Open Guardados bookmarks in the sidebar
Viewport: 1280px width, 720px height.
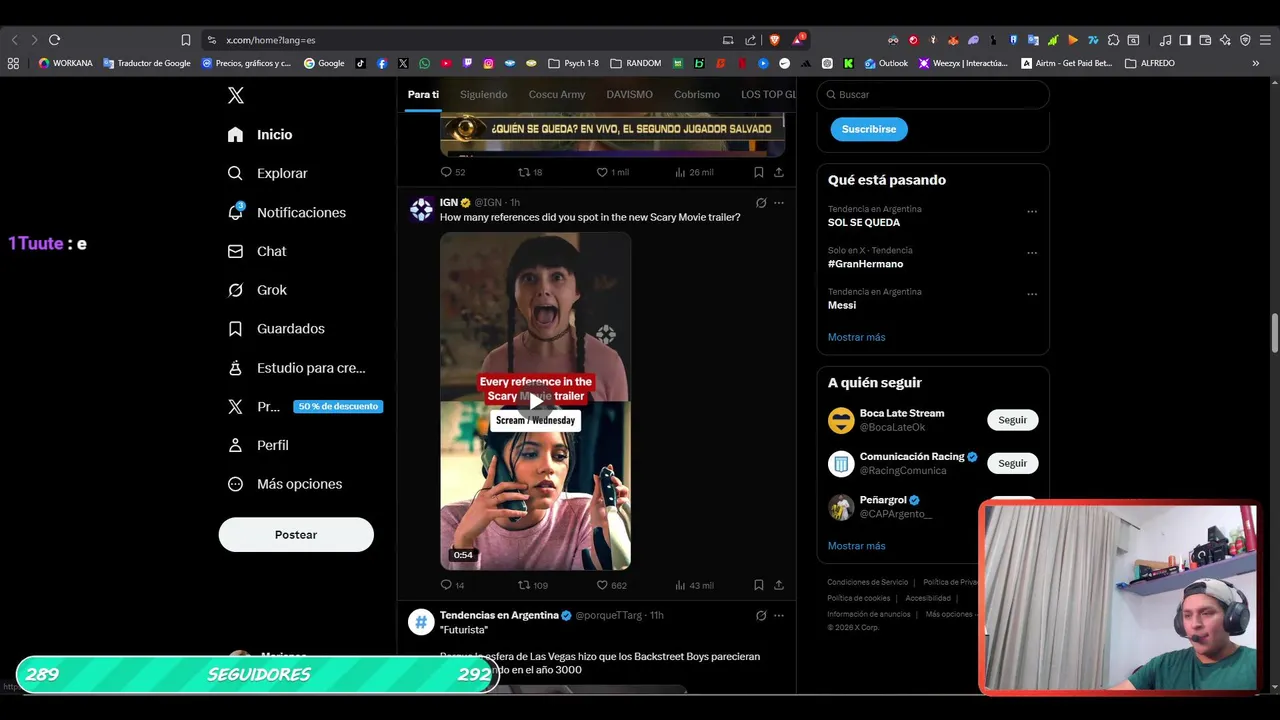tap(276, 328)
